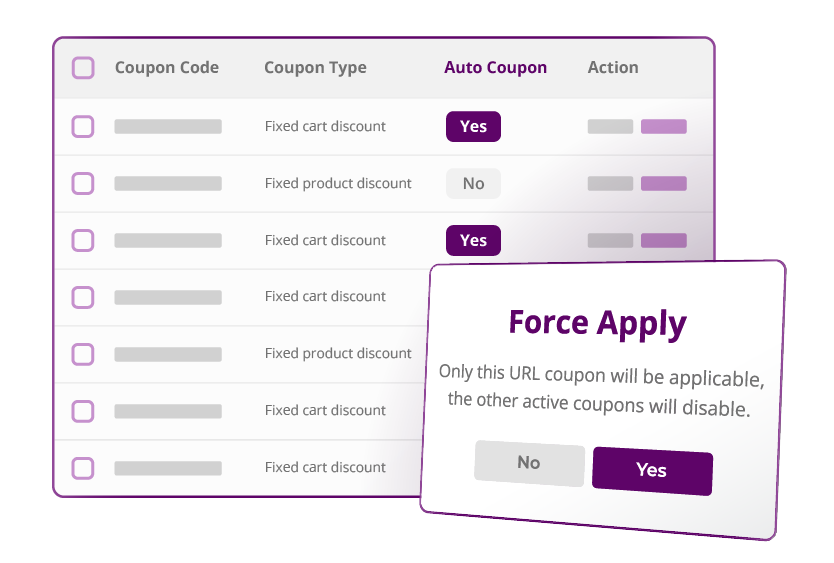The height and width of the screenshot is (563, 834).
Task: Sort by the Coupon Code column header
Action: [166, 68]
